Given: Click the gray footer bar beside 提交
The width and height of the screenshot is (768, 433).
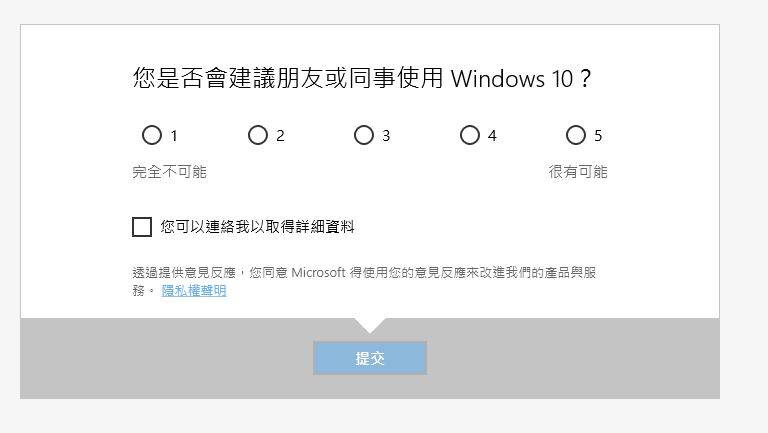Looking at the screenshot, I should click(573, 358).
